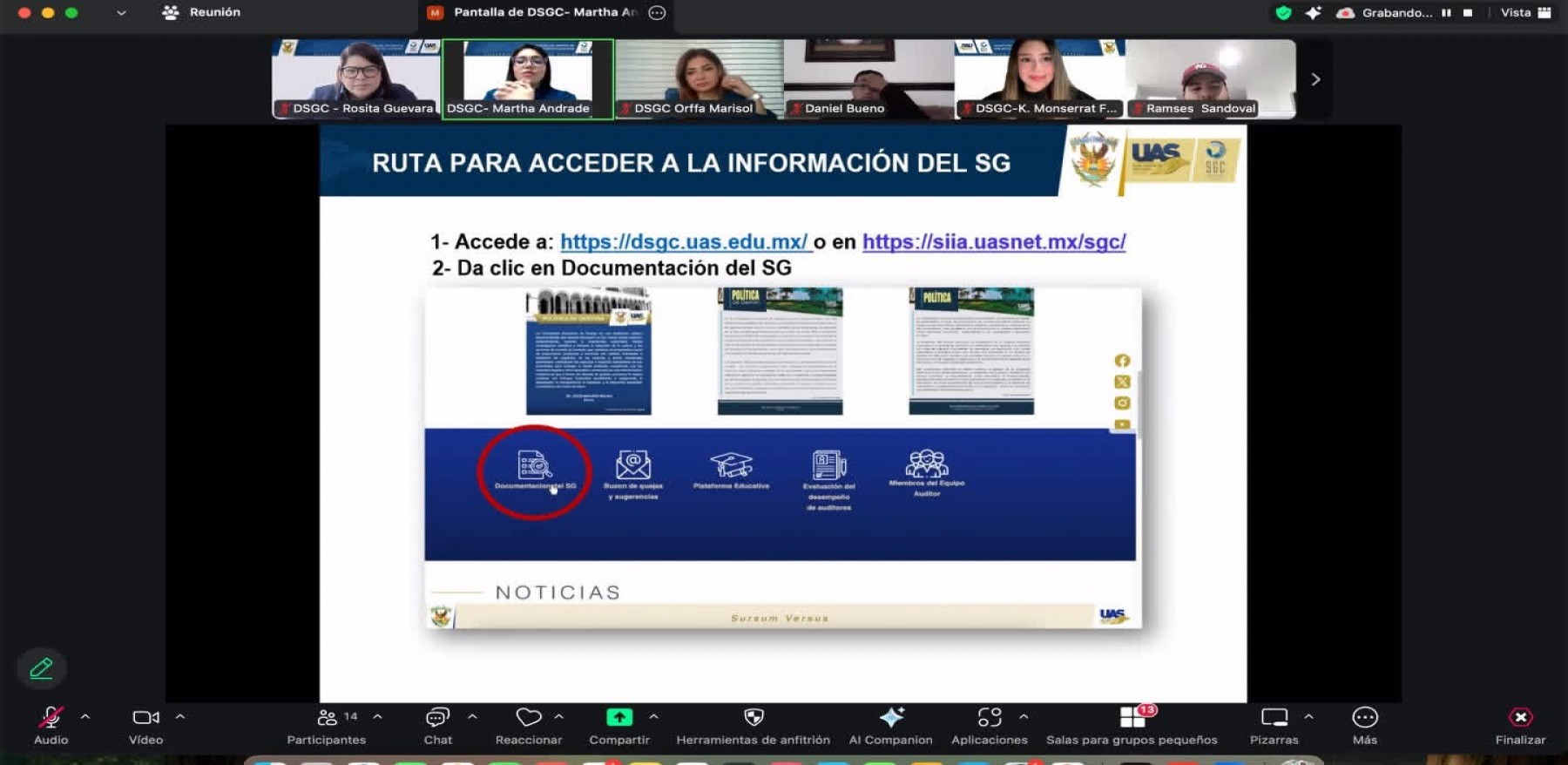
Task: Open the title bar dropdown chevron
Action: click(121, 13)
